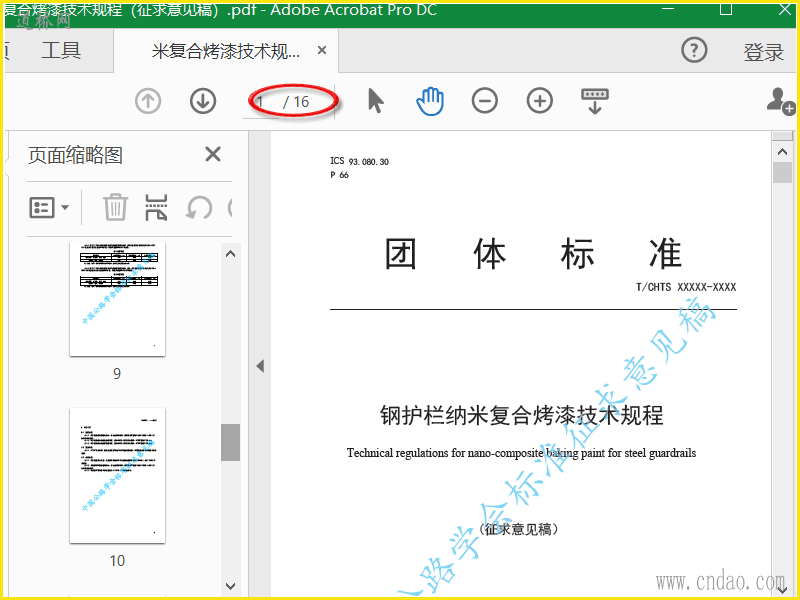This screenshot has height=600, width=800.
Task: Zoom in with the plus button
Action: pyautogui.click(x=540, y=101)
